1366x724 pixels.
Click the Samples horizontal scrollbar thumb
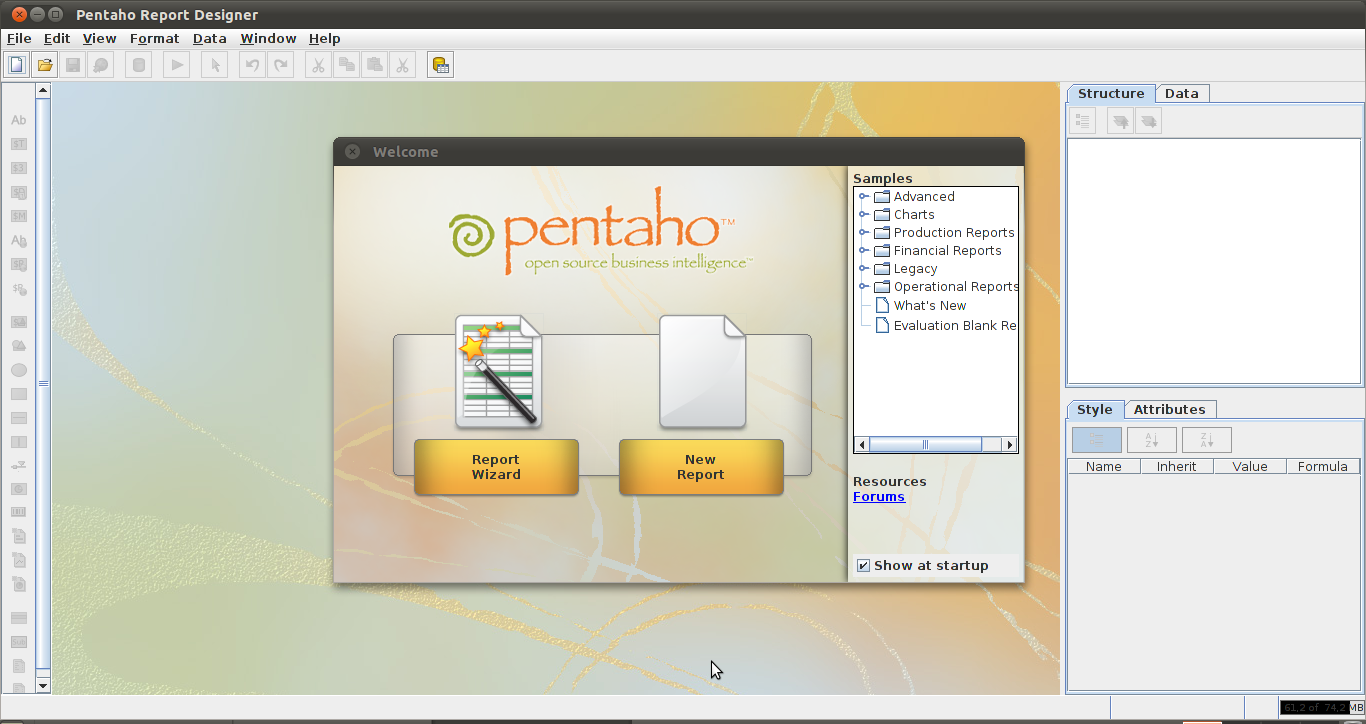point(926,445)
